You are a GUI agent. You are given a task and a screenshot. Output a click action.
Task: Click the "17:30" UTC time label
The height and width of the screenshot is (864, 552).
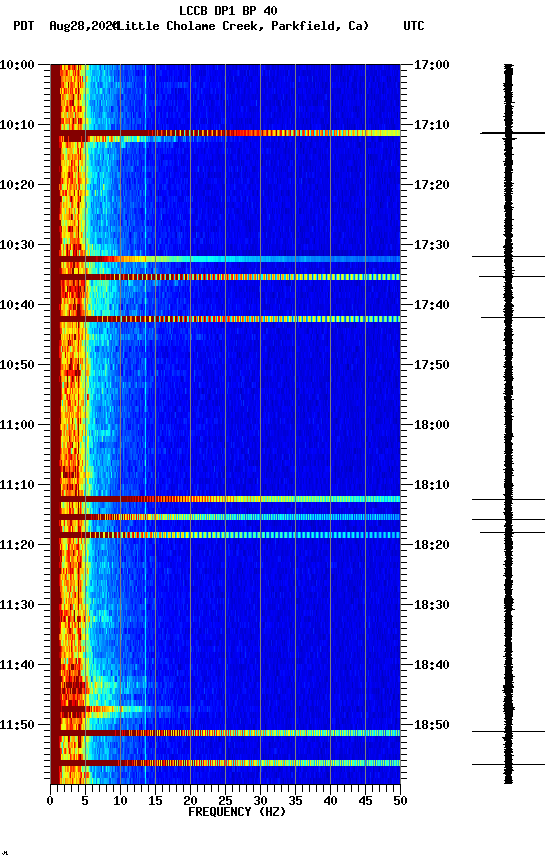pos(431,245)
